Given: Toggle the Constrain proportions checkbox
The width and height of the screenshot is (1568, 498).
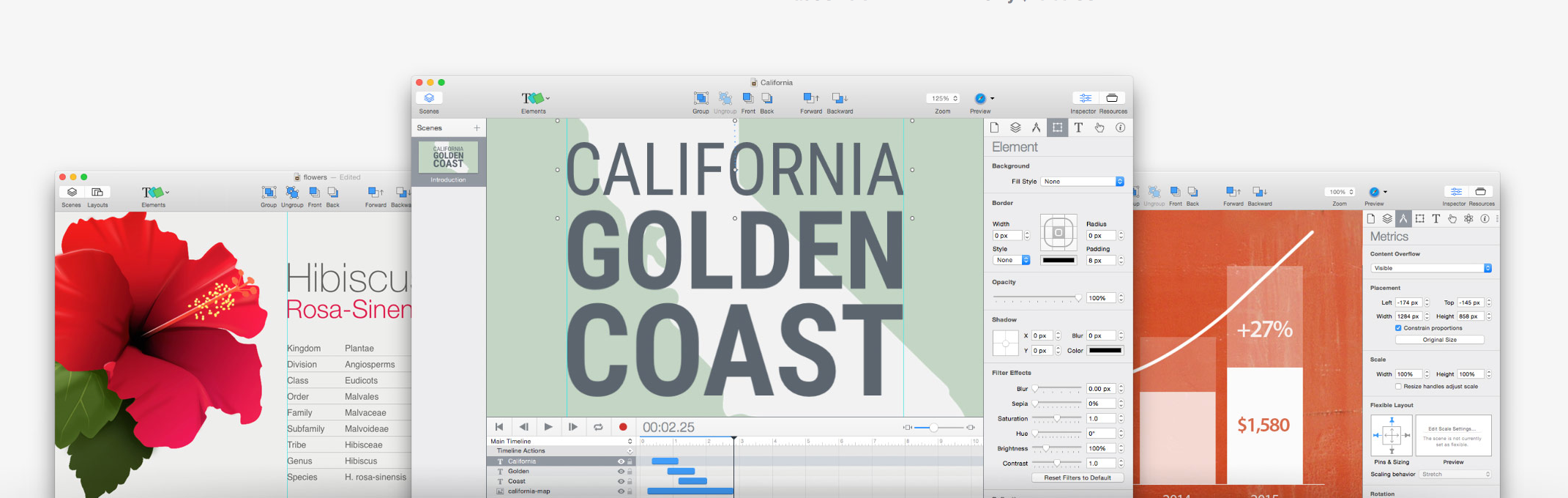Looking at the screenshot, I should click(1398, 328).
